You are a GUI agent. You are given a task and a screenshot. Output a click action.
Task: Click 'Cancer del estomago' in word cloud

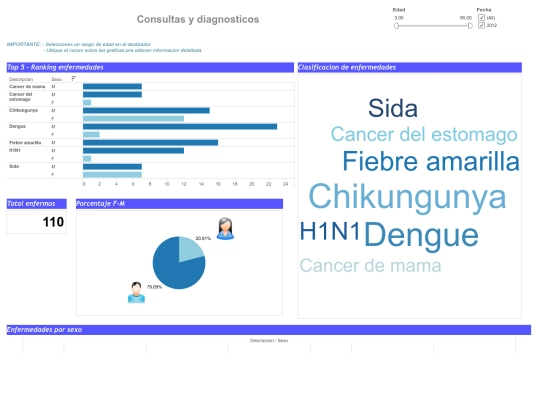424,134
